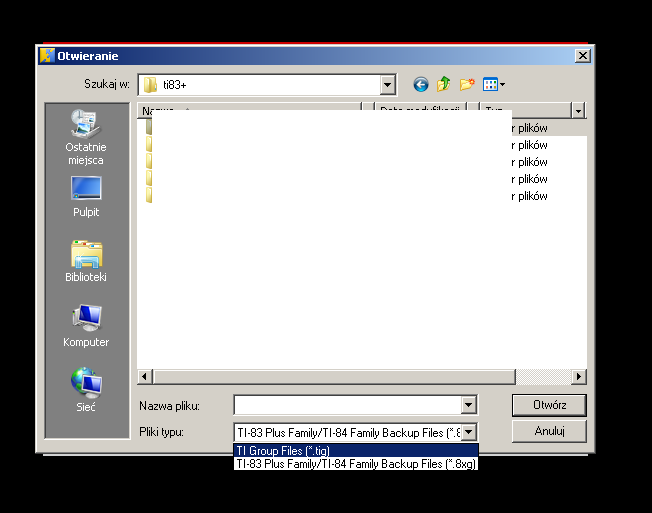Click inside the Nazwa pliku text field
652x513 pixels.
coord(346,405)
